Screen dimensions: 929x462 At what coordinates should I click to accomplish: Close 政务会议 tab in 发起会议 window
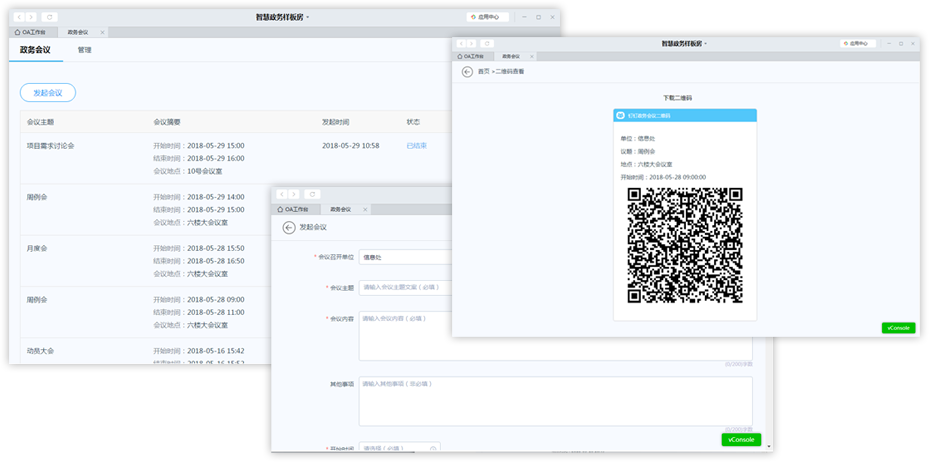tap(366, 210)
